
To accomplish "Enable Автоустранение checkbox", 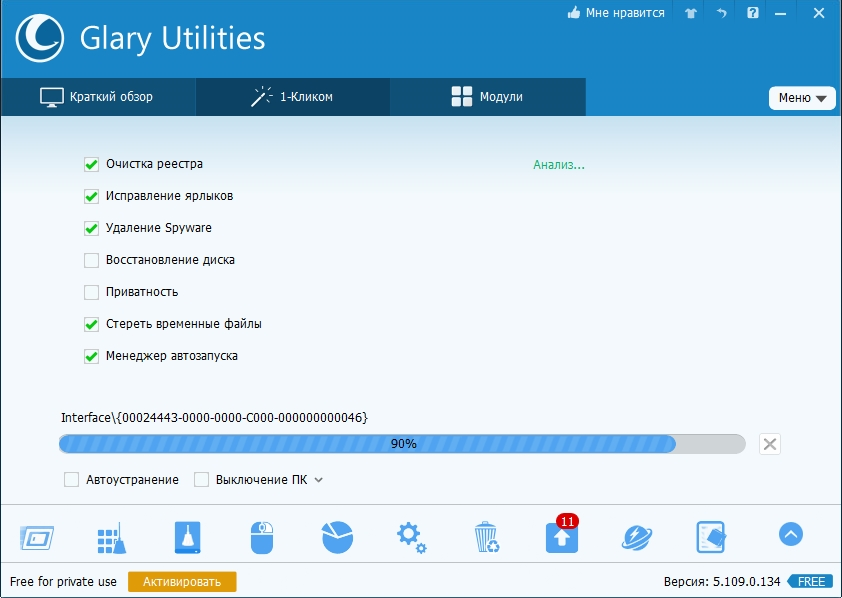I will 71,479.
